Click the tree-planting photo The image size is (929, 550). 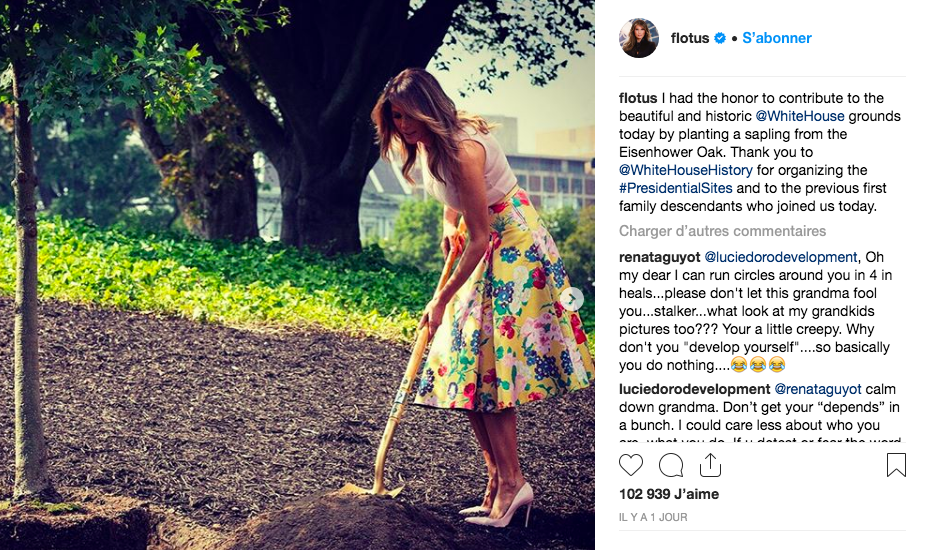(x=297, y=275)
